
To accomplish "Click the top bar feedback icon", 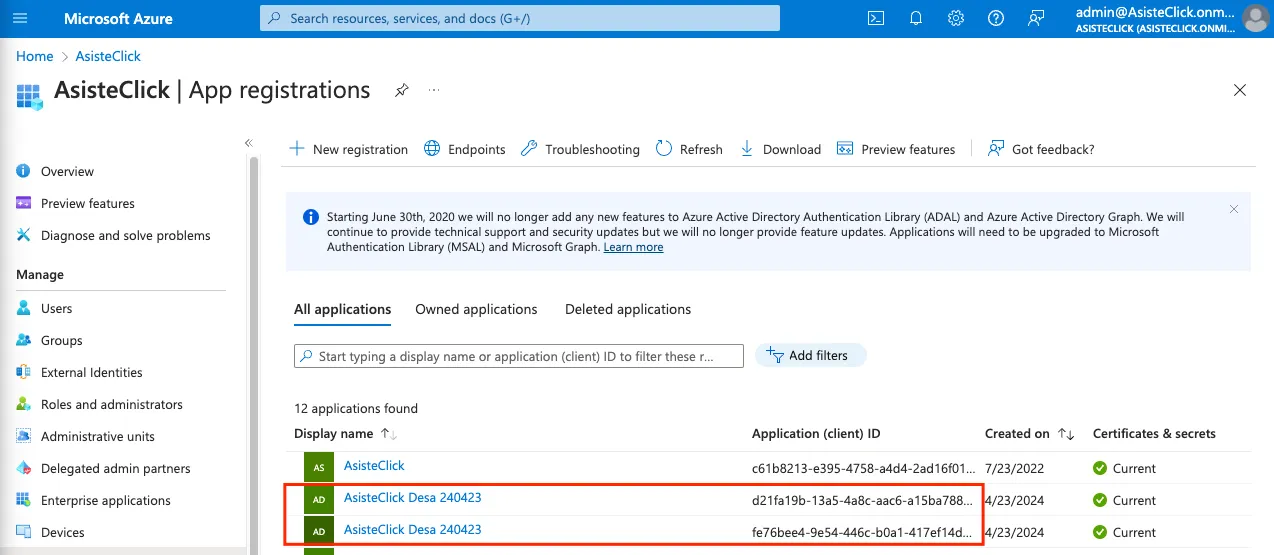I will [1036, 18].
